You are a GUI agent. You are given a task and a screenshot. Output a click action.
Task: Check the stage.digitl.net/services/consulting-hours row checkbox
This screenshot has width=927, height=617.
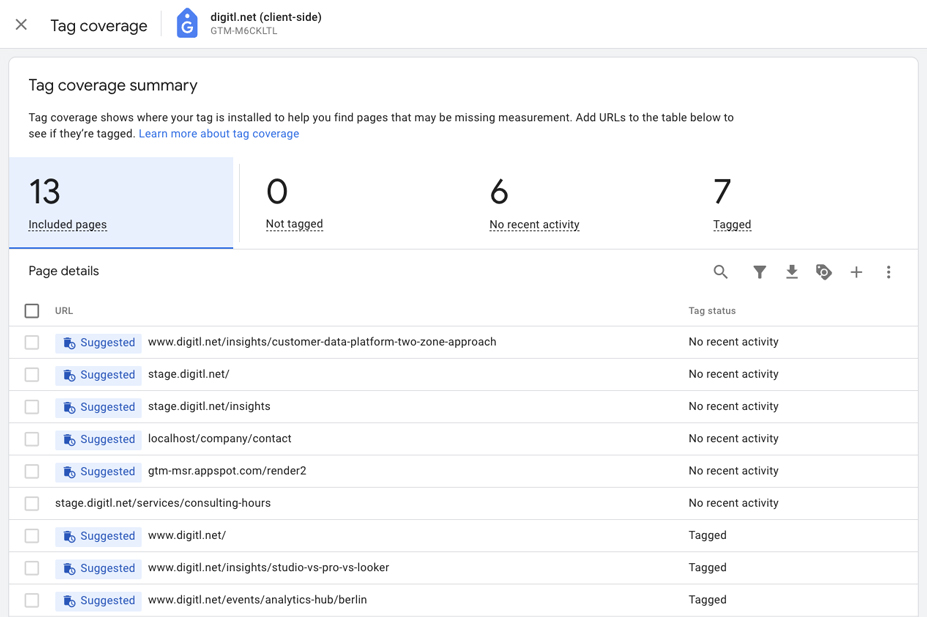(32, 504)
